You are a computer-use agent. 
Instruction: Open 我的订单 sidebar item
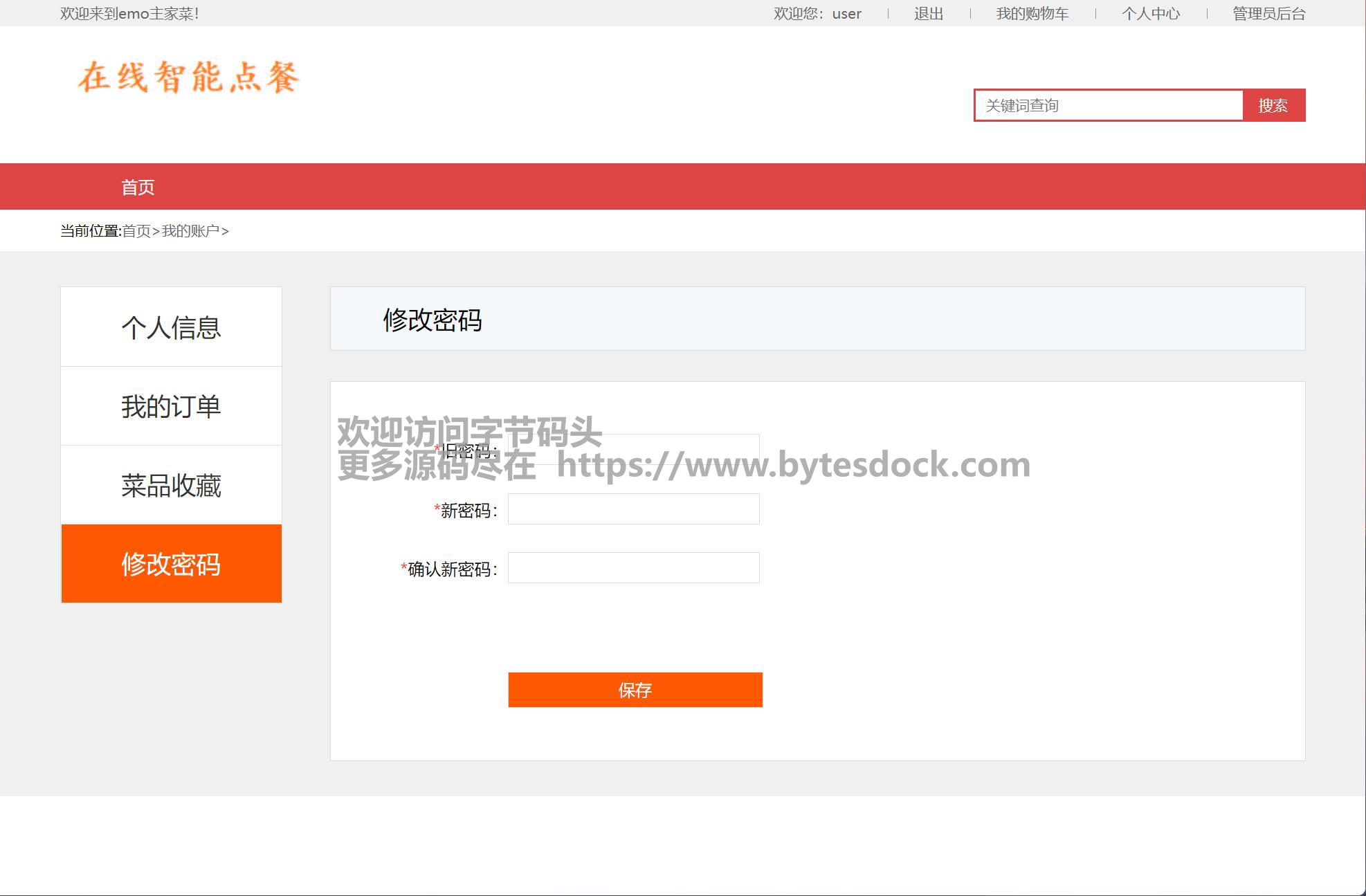pos(171,406)
